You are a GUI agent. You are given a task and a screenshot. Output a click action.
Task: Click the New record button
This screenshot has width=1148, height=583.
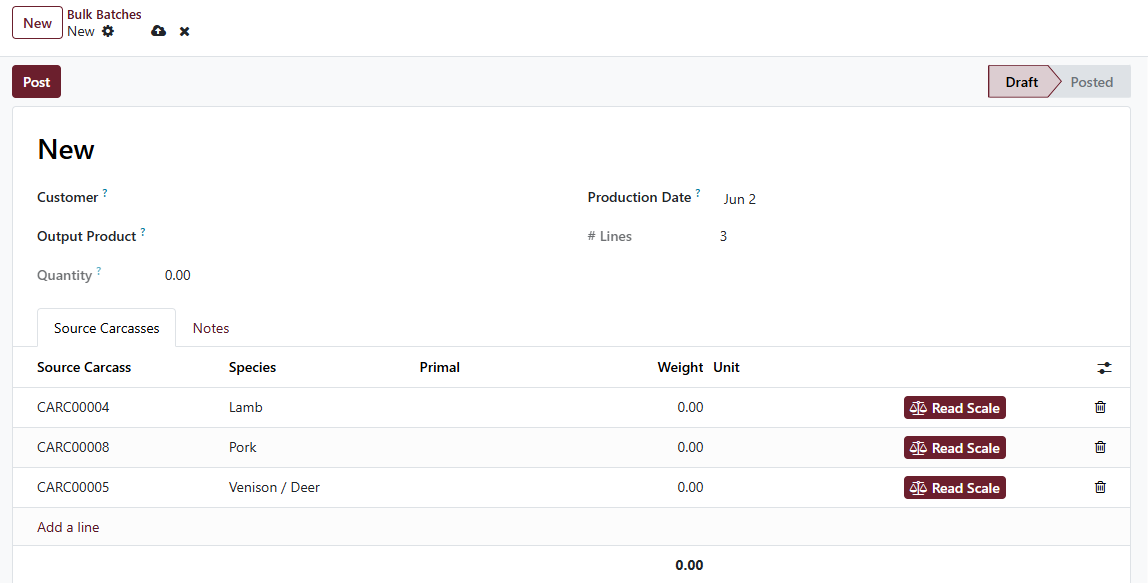point(37,23)
